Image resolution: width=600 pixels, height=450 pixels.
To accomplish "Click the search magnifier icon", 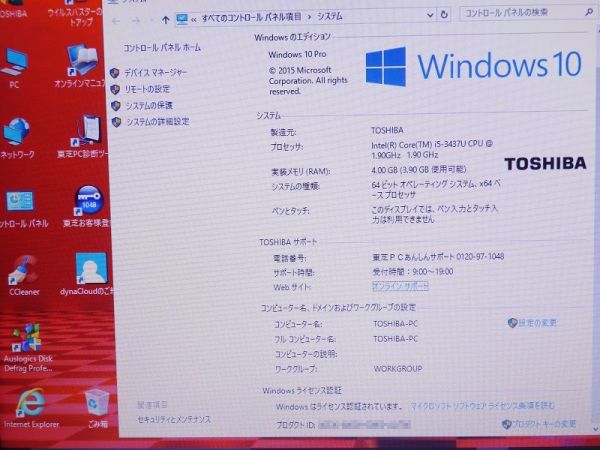I will 589,12.
